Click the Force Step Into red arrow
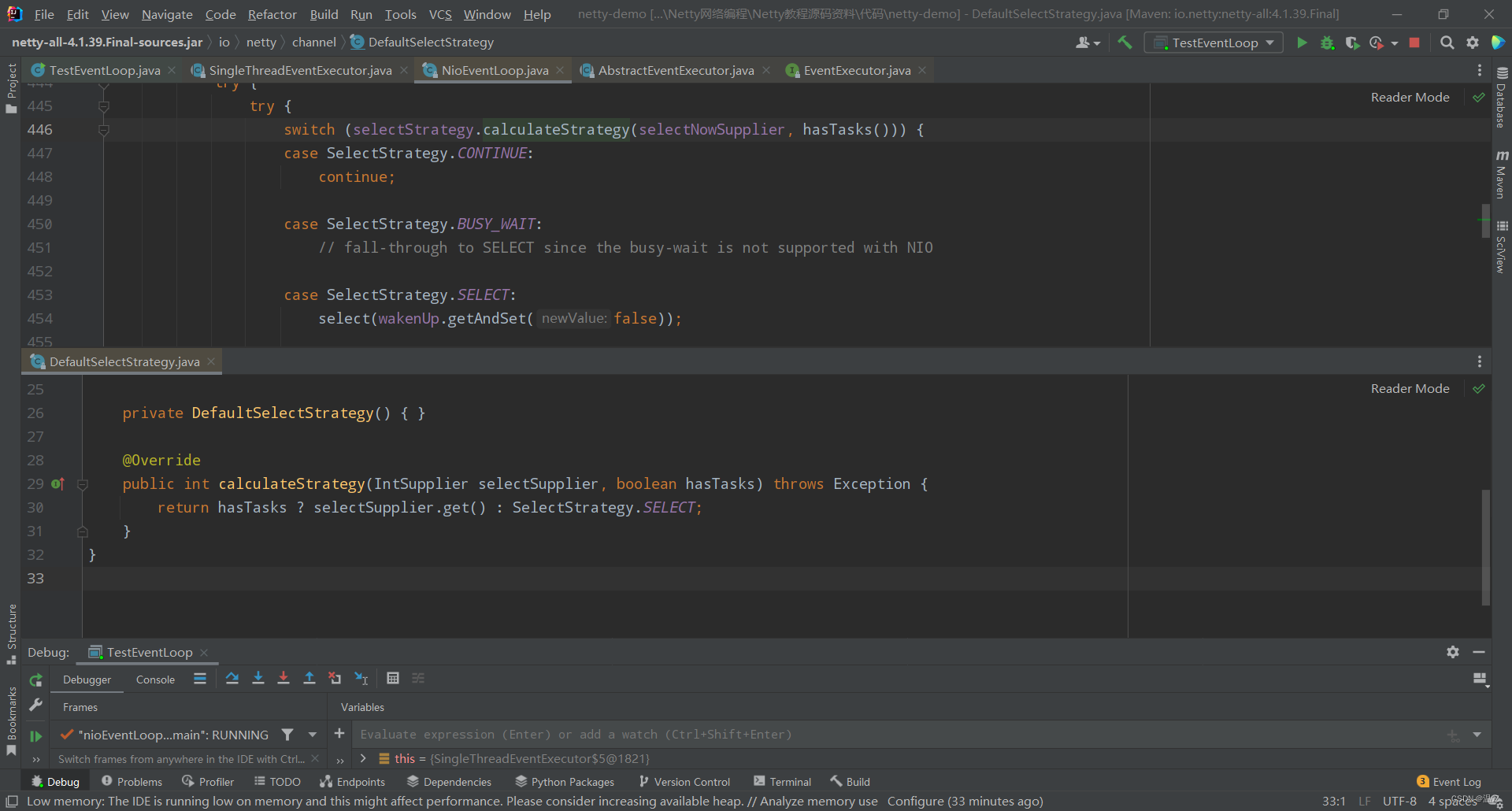Image resolution: width=1512 pixels, height=811 pixels. [283, 678]
